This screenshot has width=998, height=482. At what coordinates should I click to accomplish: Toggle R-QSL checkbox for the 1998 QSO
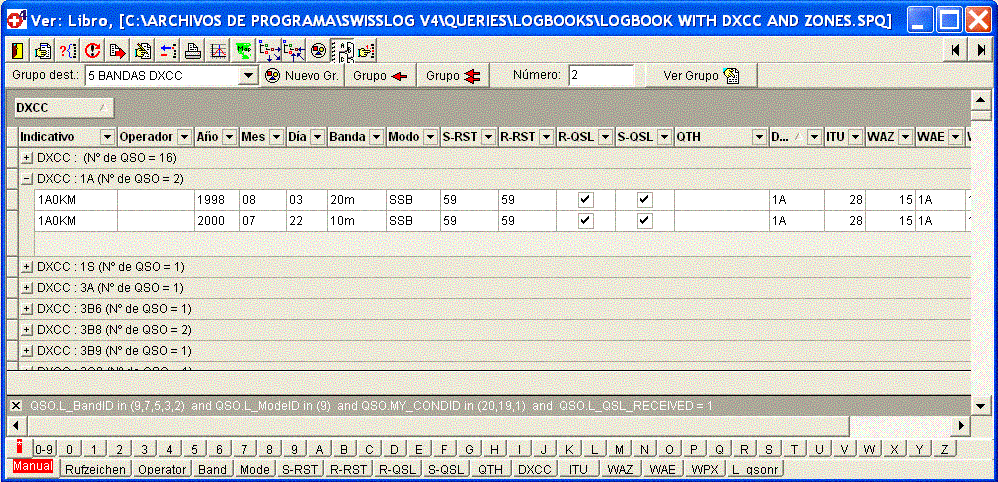[x=586, y=200]
